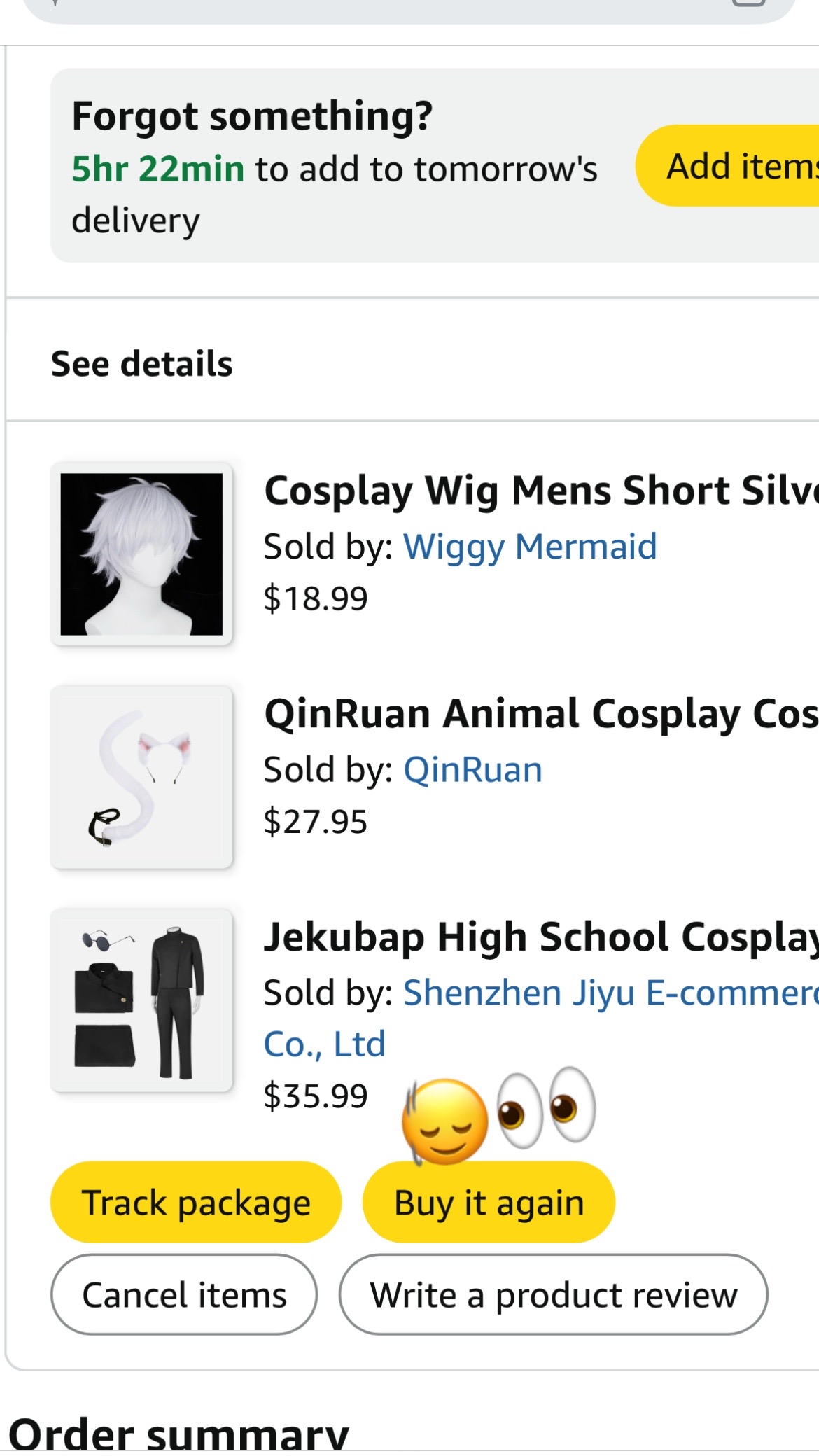Open the cat ears and tail thumbnail

[141, 777]
